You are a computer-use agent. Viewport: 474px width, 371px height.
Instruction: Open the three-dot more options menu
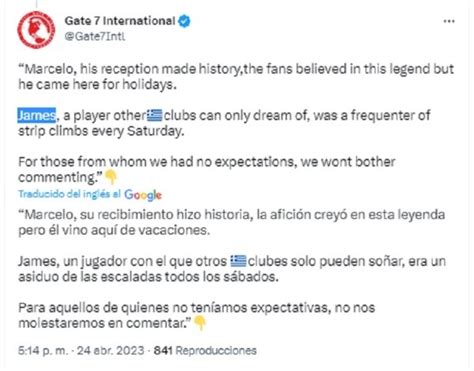pos(449,22)
